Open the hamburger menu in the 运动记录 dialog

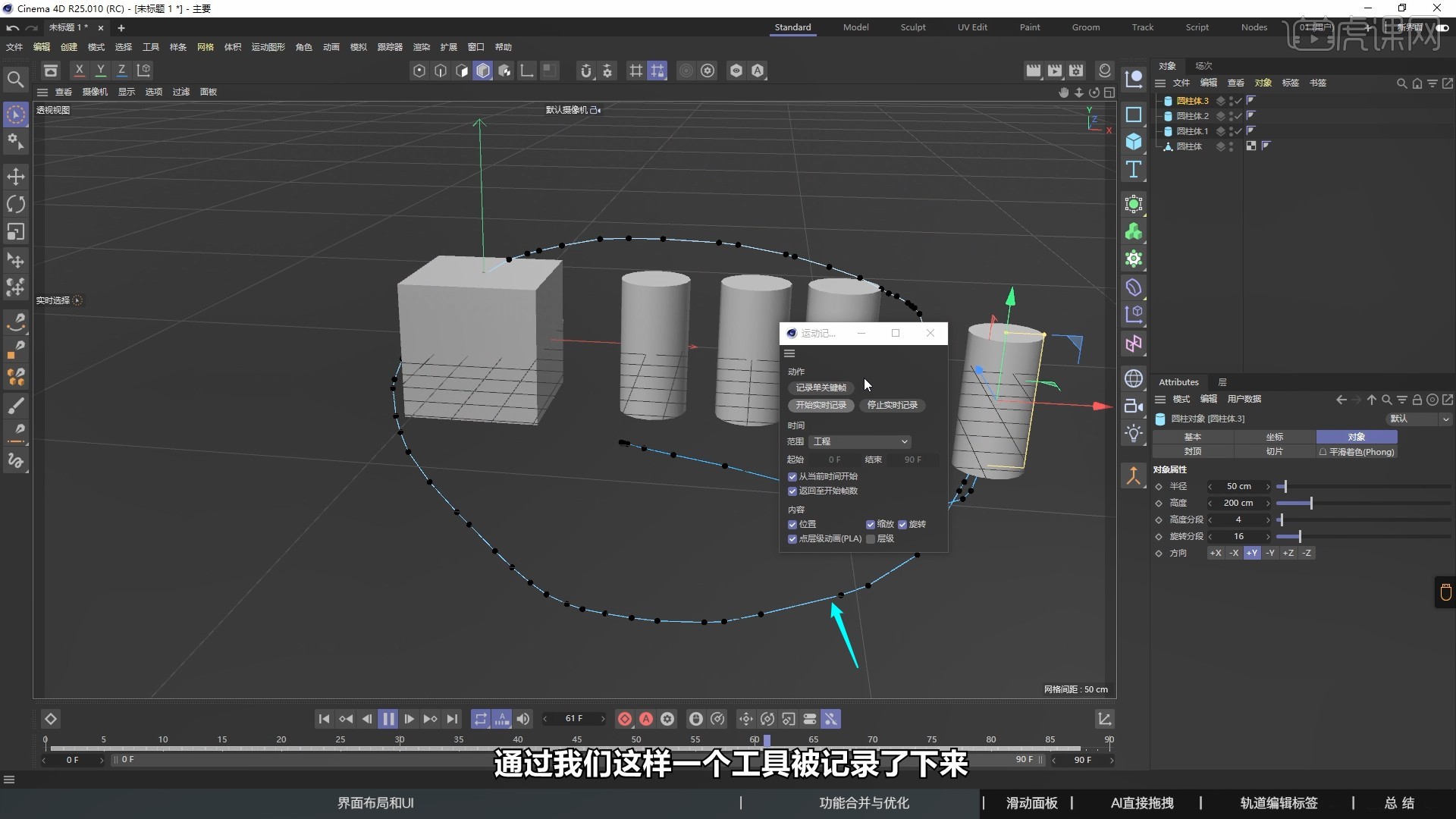tap(789, 353)
